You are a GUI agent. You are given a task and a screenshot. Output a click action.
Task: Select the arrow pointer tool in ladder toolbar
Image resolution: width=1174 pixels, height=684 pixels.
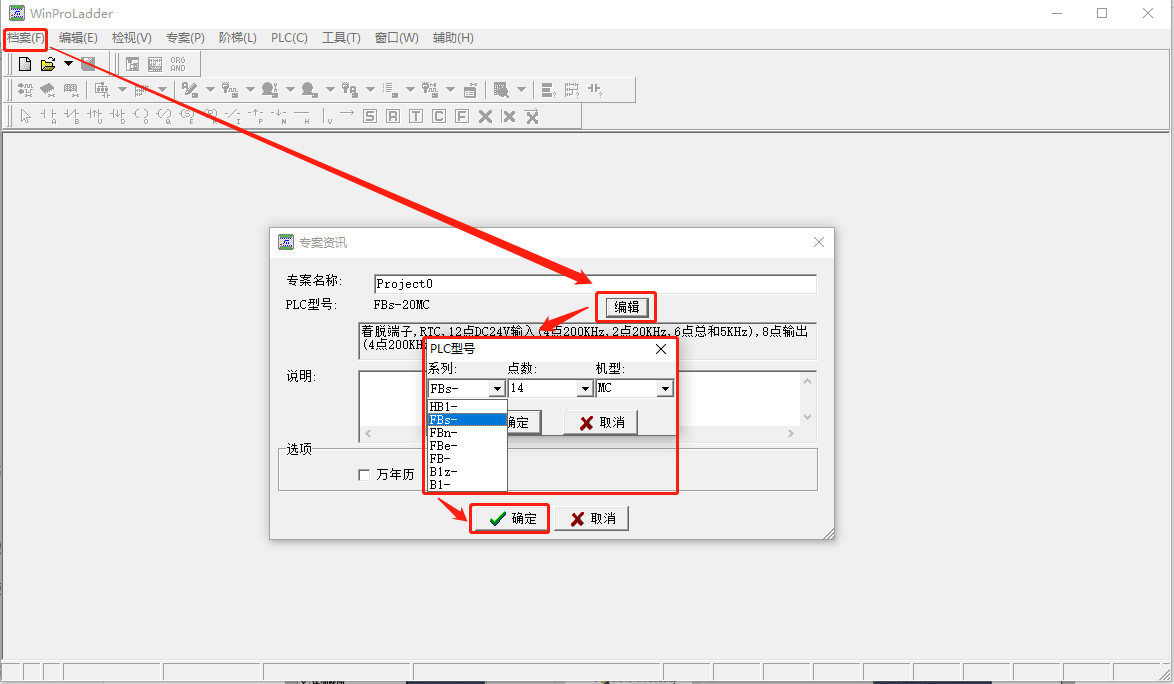coord(25,116)
